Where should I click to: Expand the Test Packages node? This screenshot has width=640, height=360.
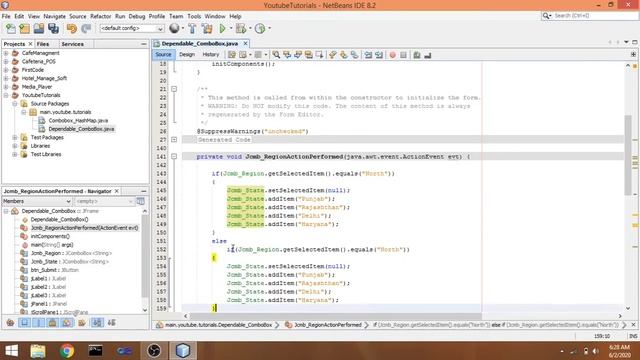(x=15, y=138)
